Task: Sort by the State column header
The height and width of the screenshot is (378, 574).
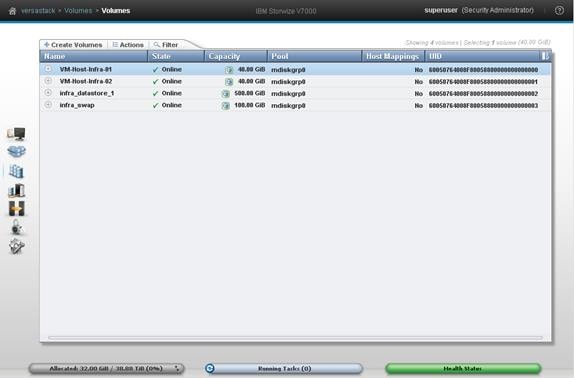Action: (176, 56)
